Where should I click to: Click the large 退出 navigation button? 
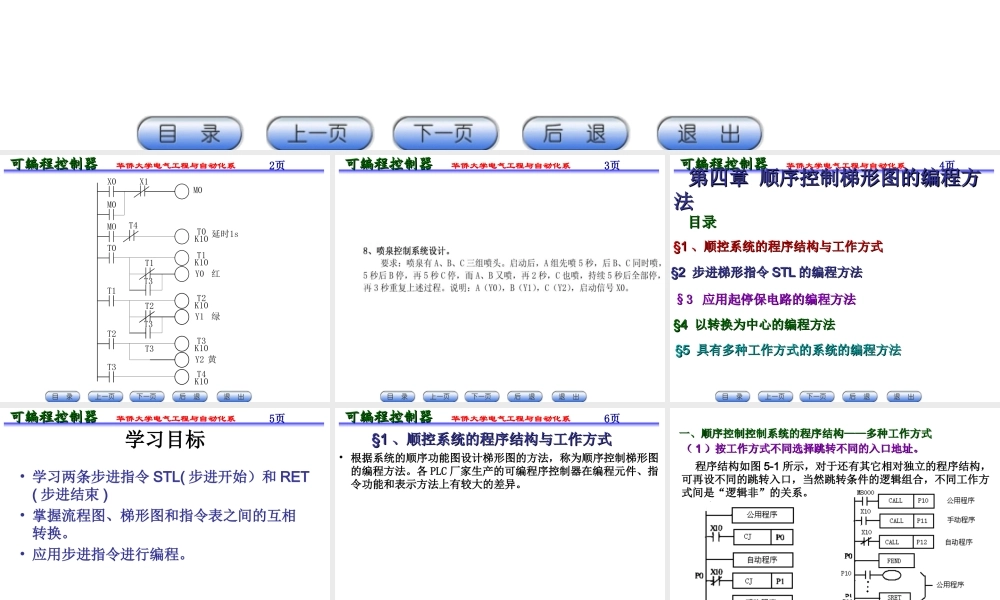tap(709, 133)
